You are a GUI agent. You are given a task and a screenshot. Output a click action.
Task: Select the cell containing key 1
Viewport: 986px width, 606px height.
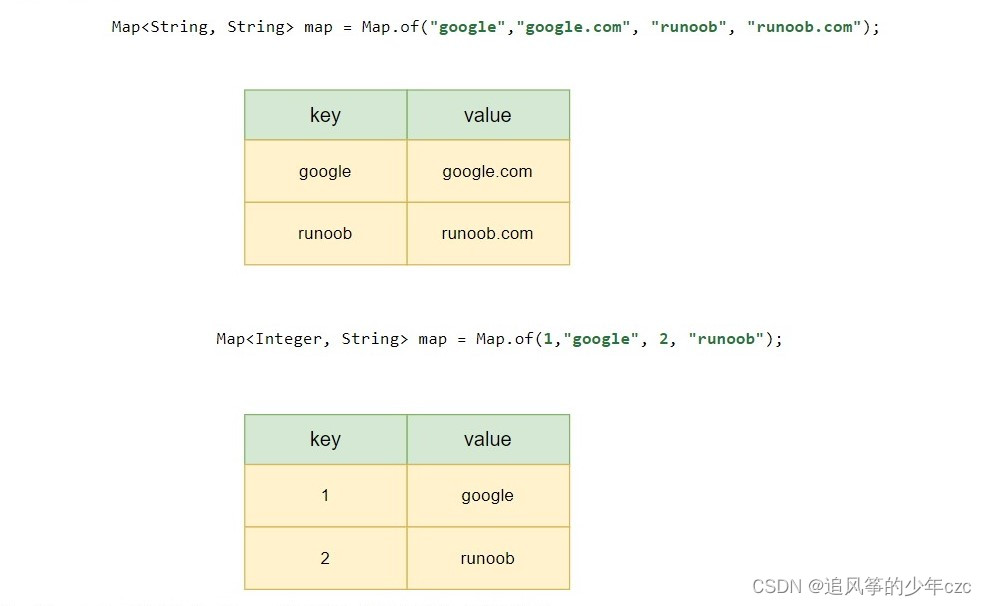click(326, 495)
